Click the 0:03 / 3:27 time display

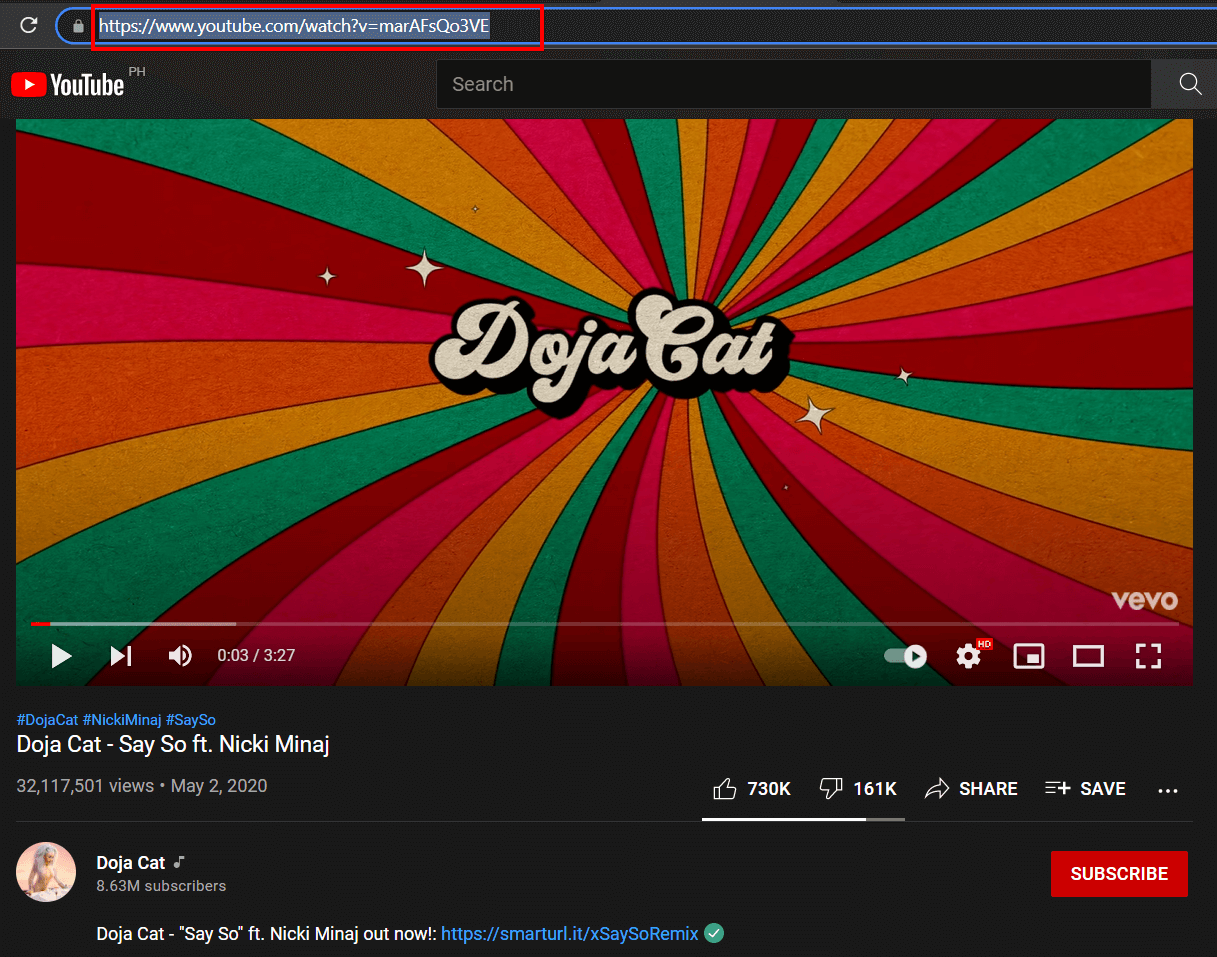coord(256,656)
